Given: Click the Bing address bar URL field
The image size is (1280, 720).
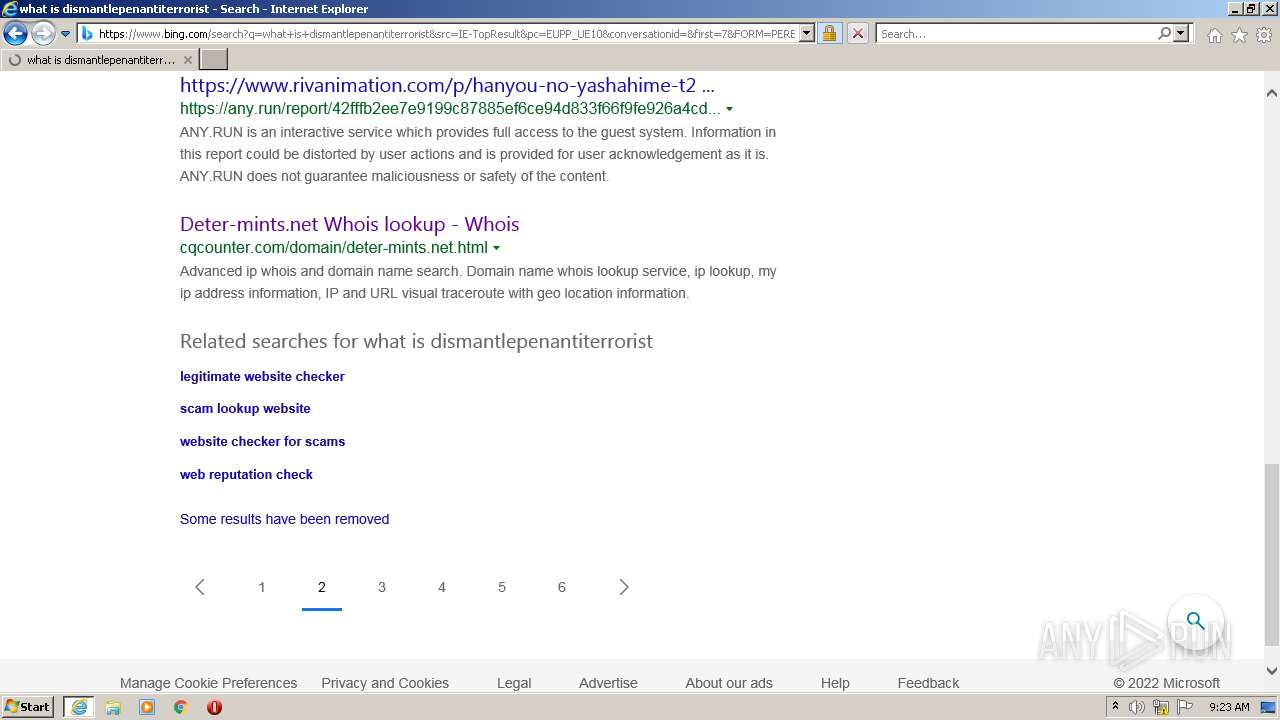Looking at the screenshot, I should pyautogui.click(x=446, y=34).
